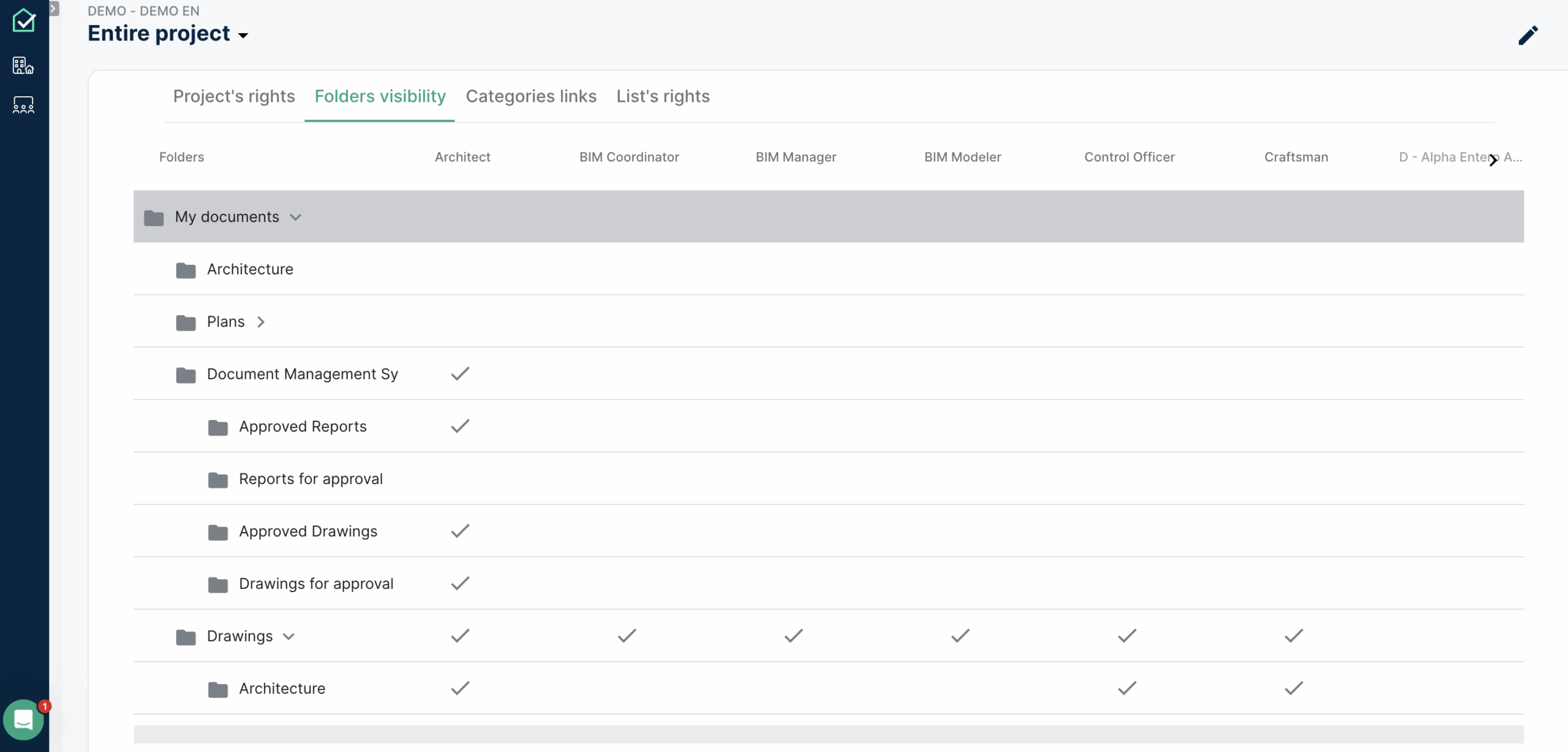Open the chat support bubble
Viewport: 1568px width, 752px height.
coord(23,720)
